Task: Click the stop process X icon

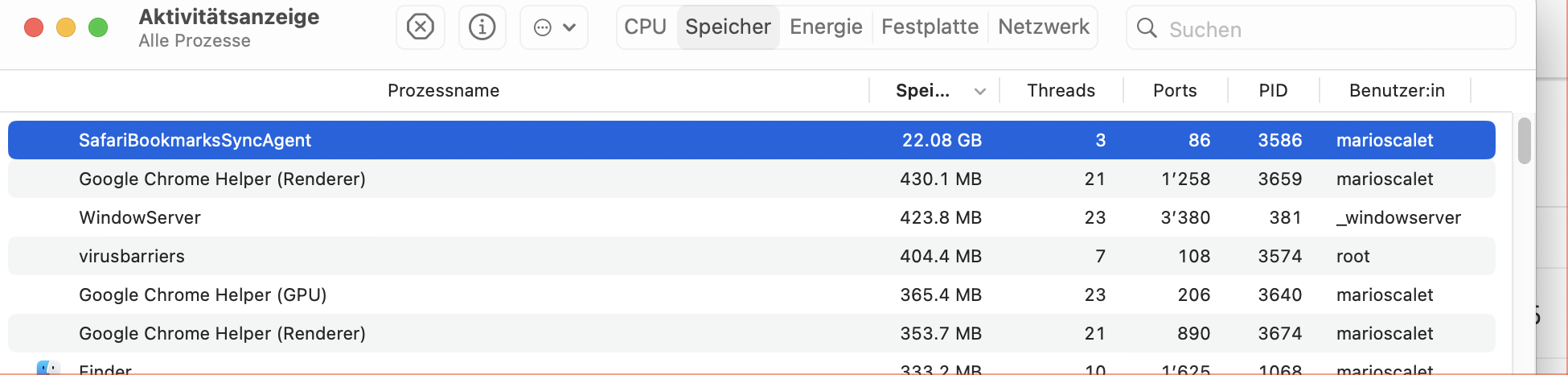Action: [421, 27]
